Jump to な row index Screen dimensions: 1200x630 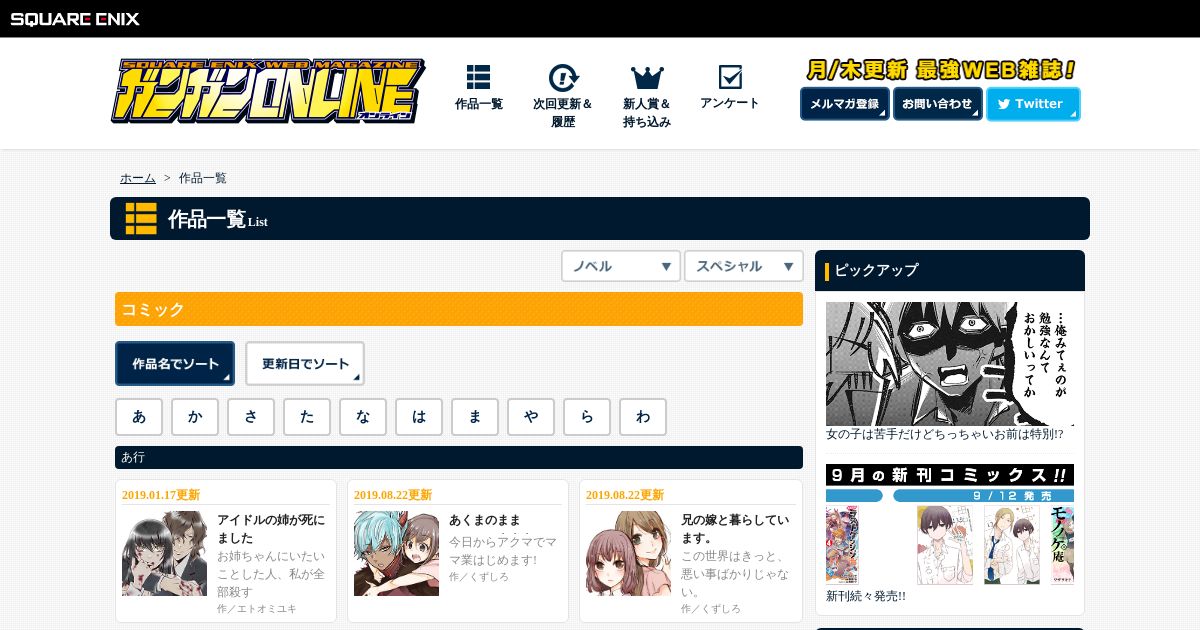[363, 417]
